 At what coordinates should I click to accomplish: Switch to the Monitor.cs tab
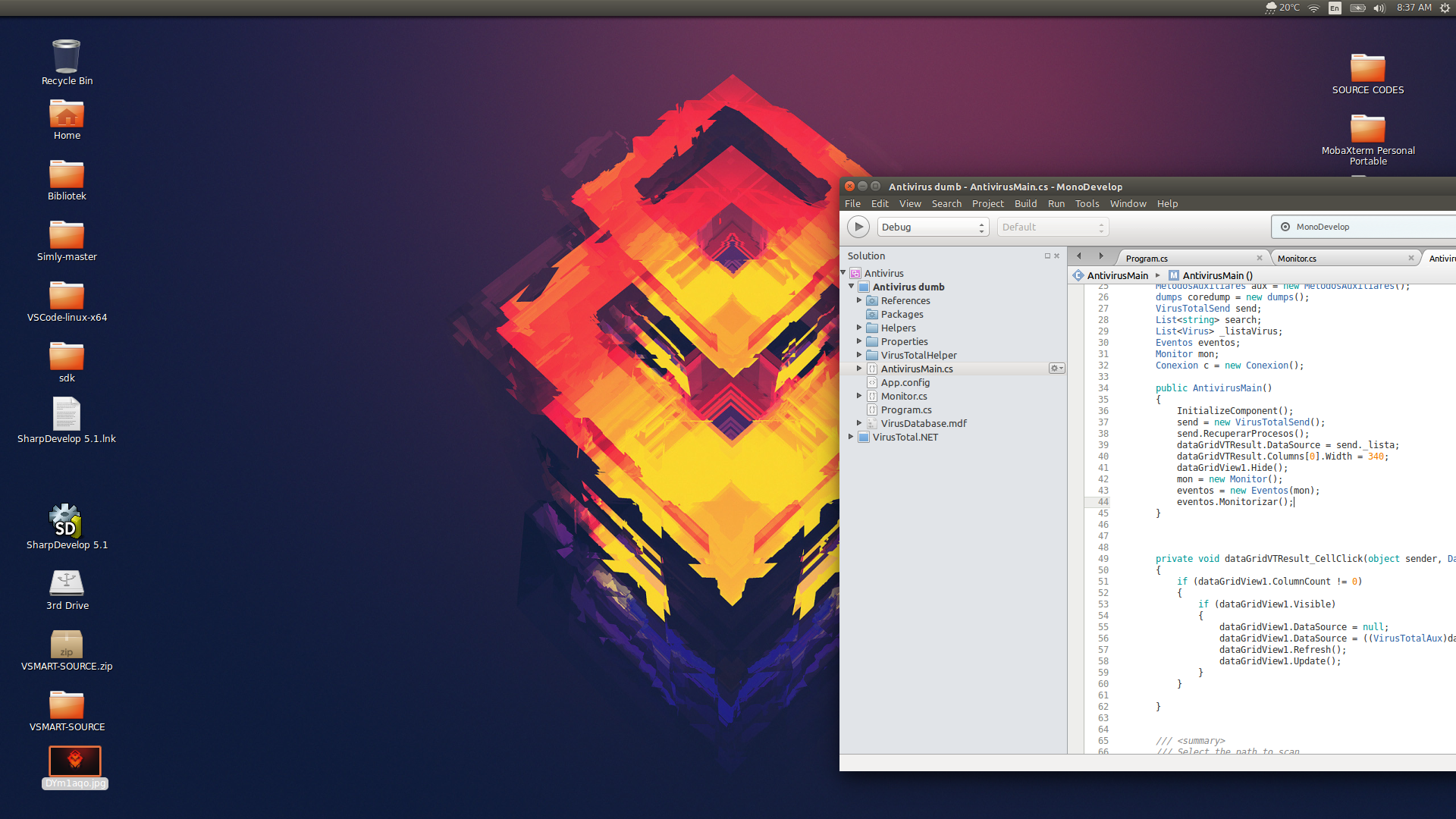[x=1297, y=259]
